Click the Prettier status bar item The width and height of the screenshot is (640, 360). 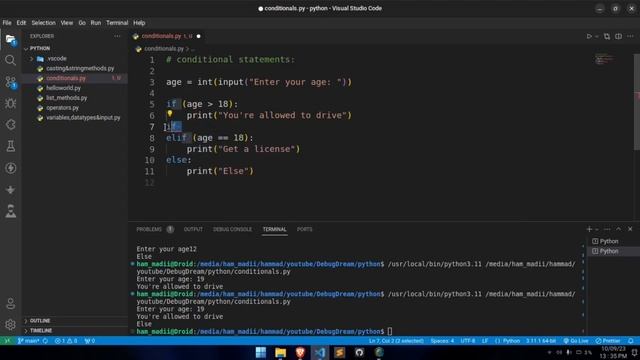pos(608,340)
